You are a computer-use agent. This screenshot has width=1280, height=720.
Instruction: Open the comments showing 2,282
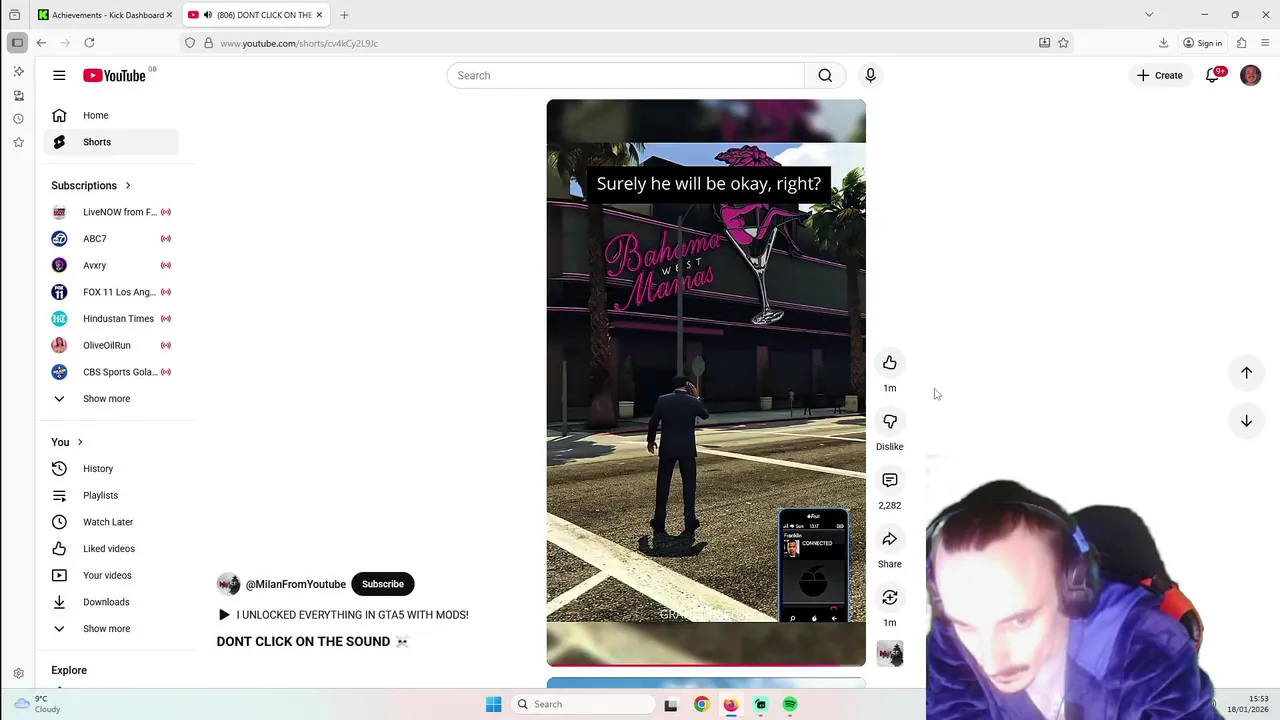tap(889, 480)
